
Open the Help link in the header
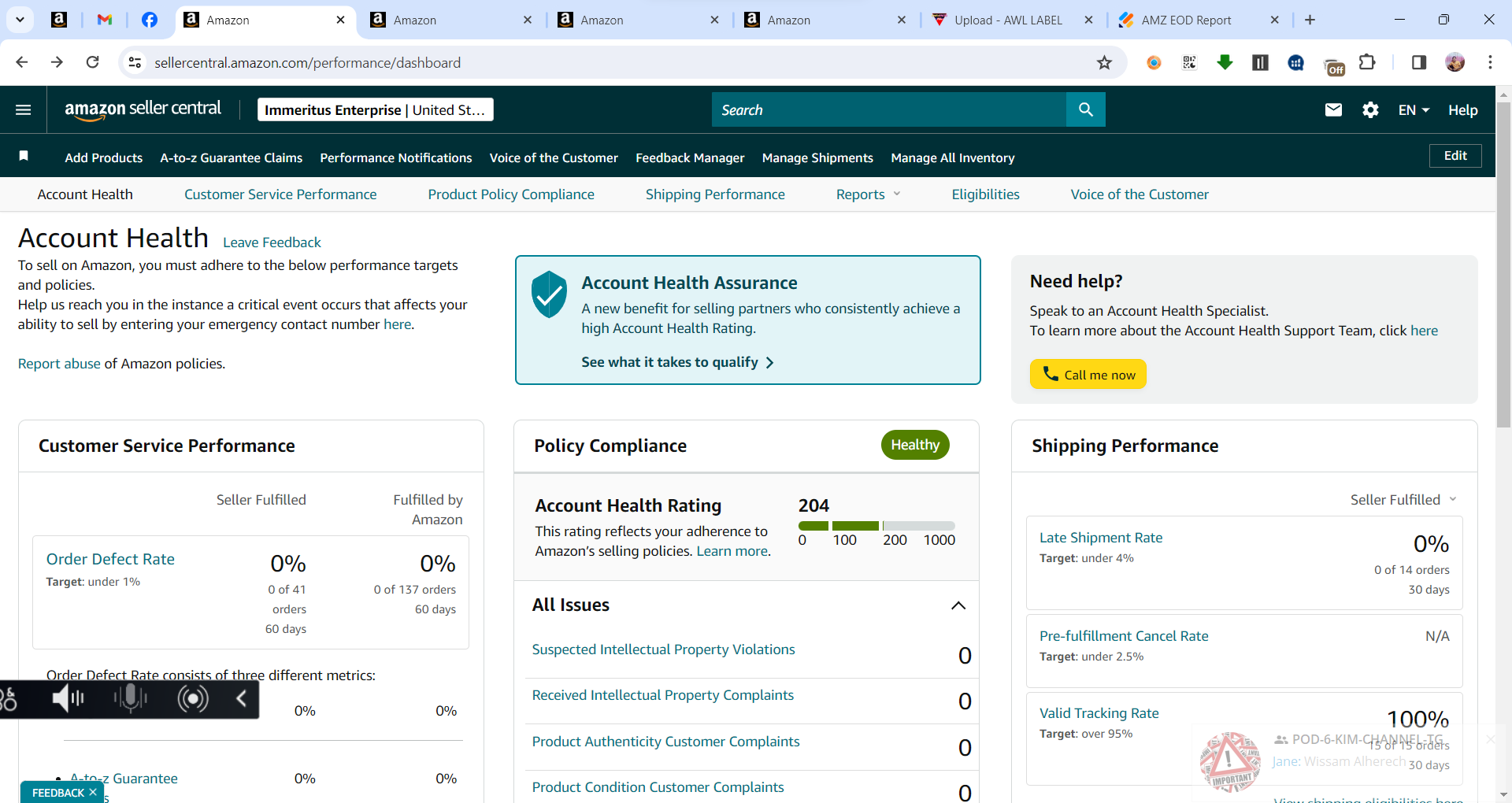tap(1462, 110)
